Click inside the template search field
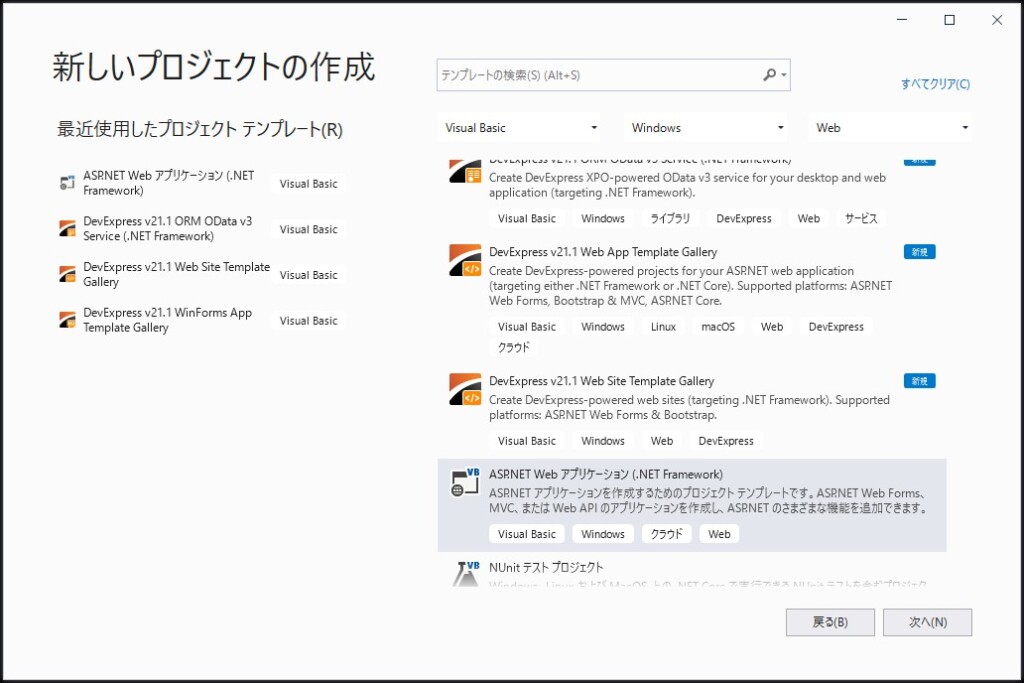 tap(598, 75)
